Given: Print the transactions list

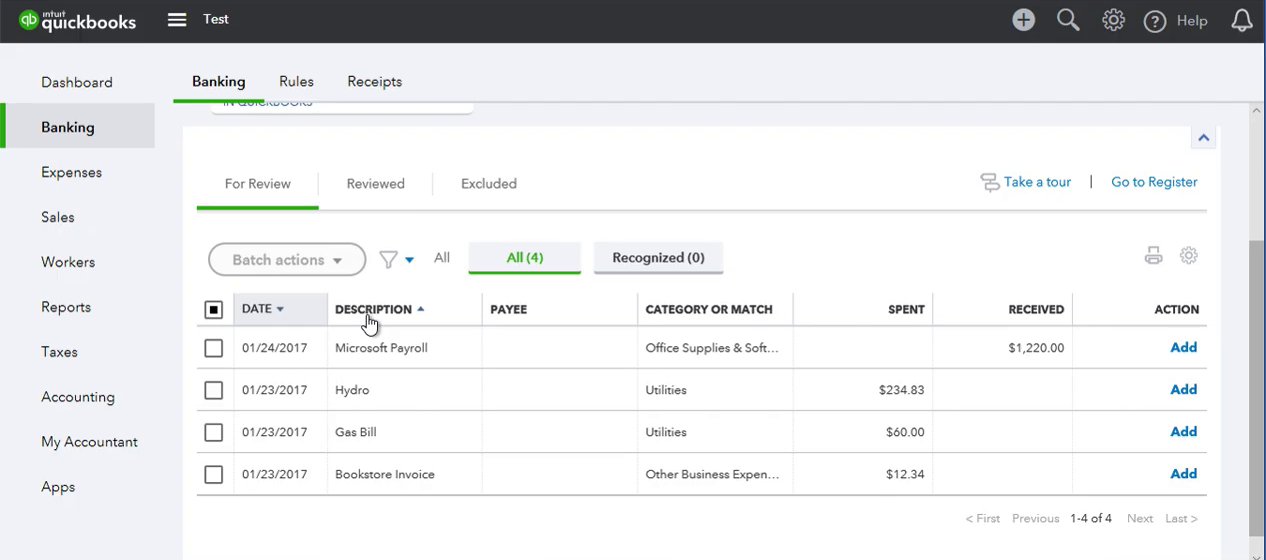Looking at the screenshot, I should 1153,256.
